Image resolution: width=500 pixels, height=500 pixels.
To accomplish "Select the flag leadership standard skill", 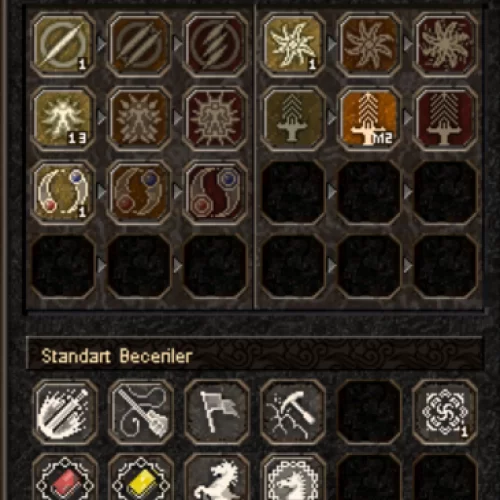I will (x=217, y=412).
